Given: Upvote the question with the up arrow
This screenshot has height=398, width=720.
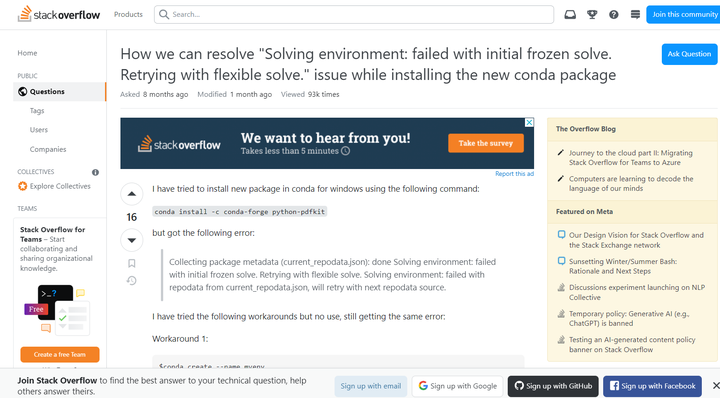Looking at the screenshot, I should point(132,194).
